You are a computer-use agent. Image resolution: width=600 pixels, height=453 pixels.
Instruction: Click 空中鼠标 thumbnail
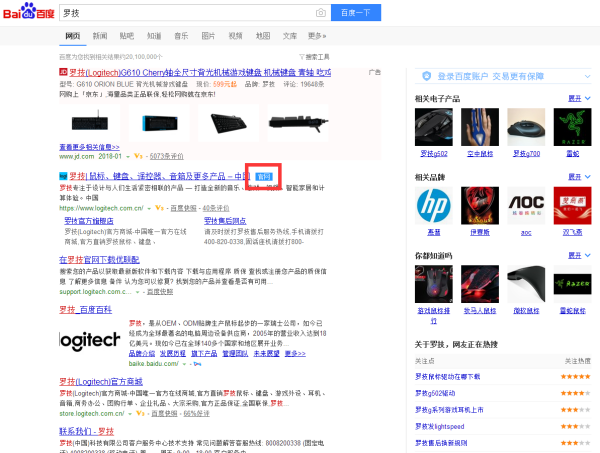(480, 127)
